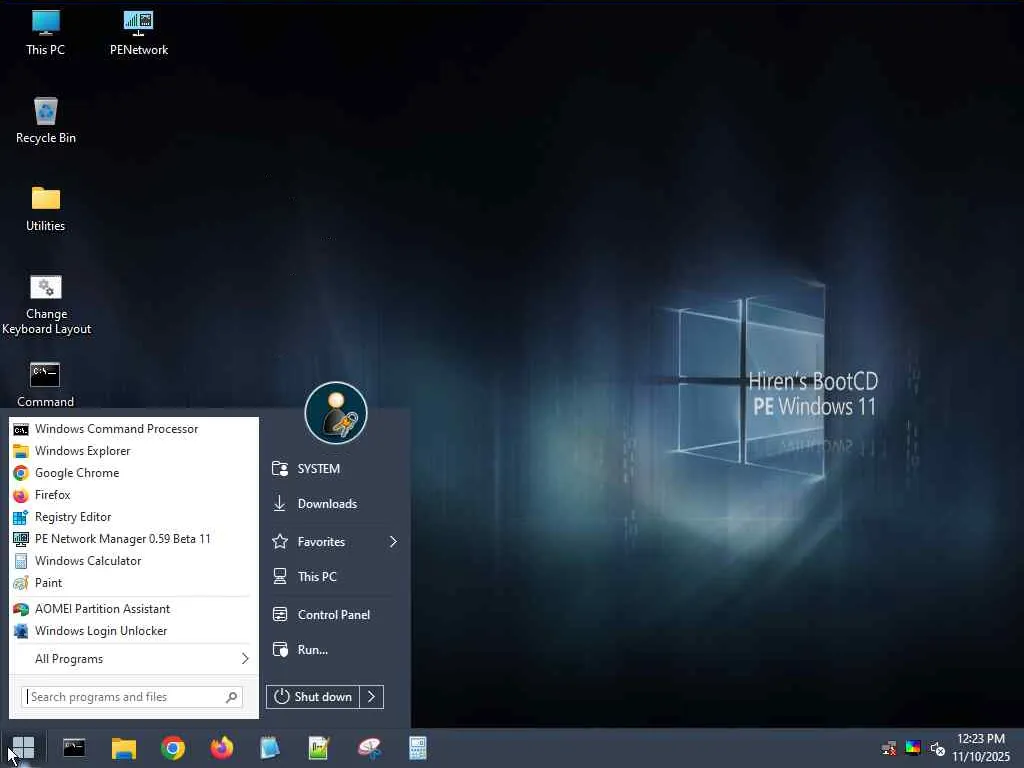Select Change Keyboard Layout desktop icon
This screenshot has width=1024, height=768.
[x=46, y=304]
